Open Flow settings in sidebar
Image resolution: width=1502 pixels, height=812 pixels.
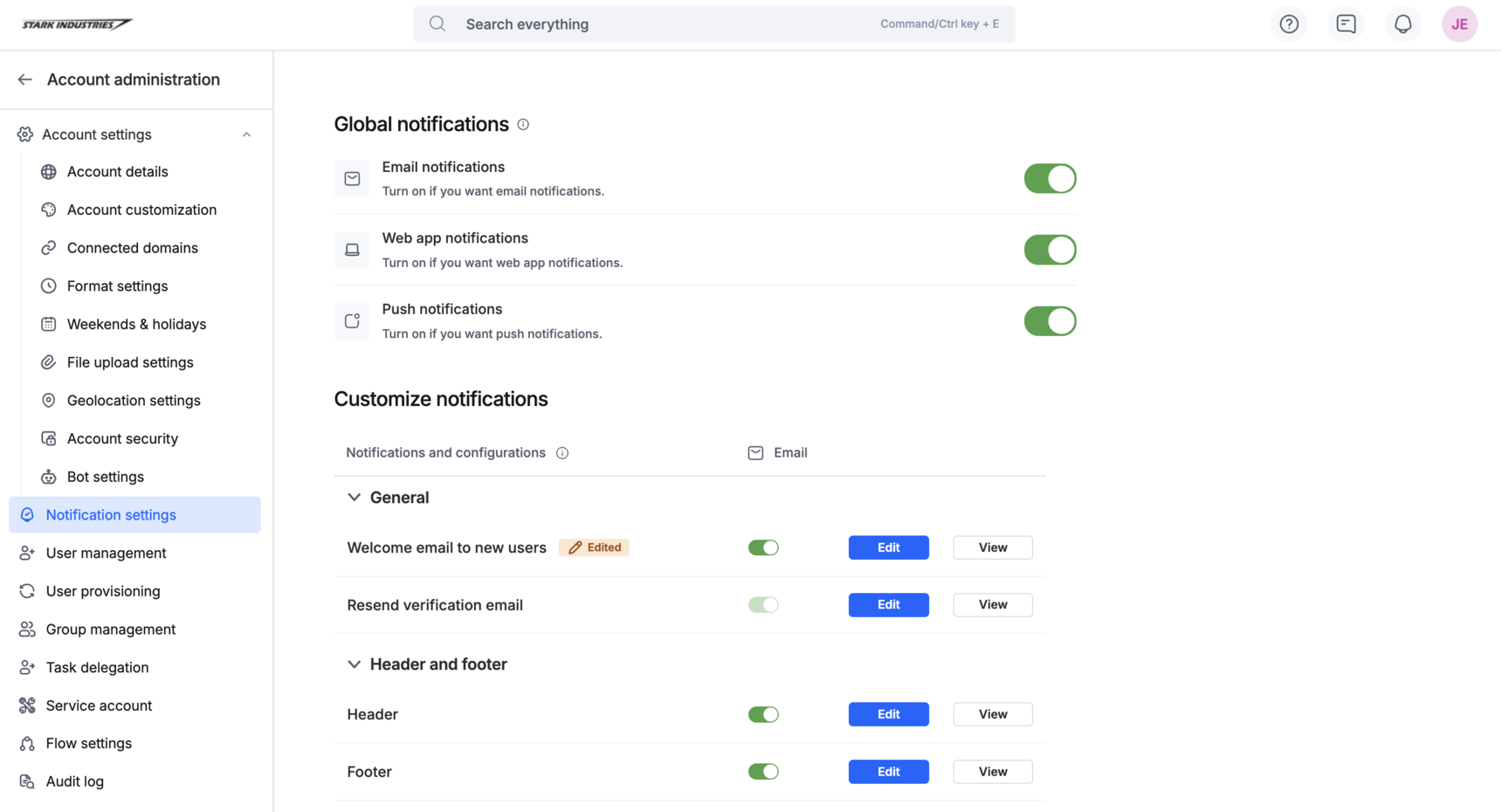[88, 744]
